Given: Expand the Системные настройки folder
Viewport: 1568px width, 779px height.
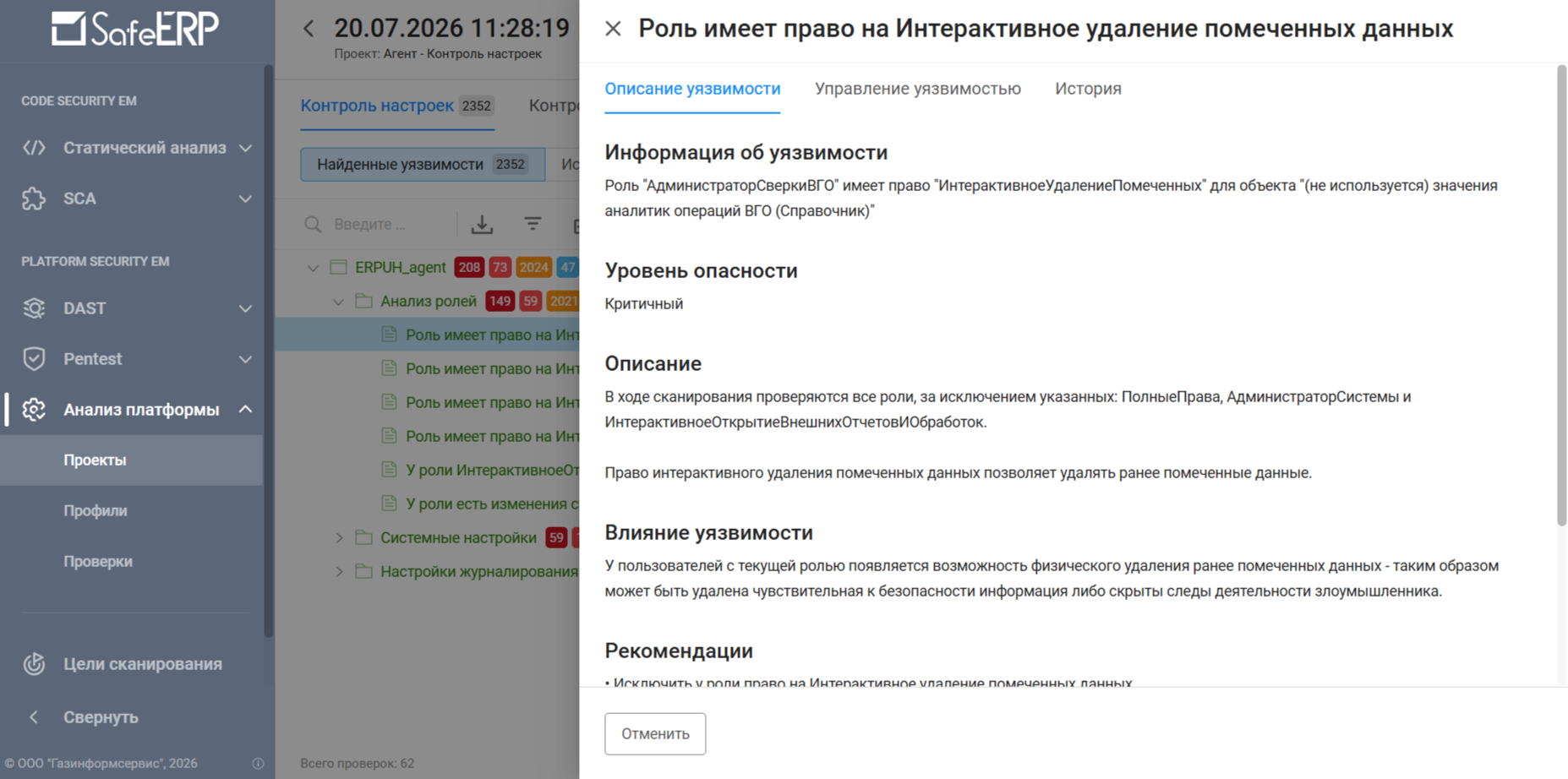Looking at the screenshot, I should pos(339,538).
